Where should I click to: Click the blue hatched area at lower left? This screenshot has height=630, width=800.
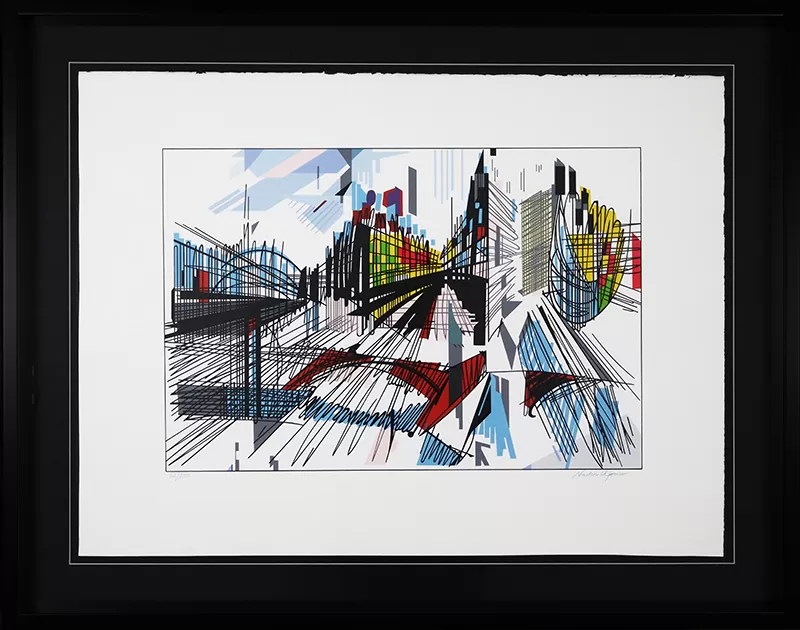tap(235, 402)
